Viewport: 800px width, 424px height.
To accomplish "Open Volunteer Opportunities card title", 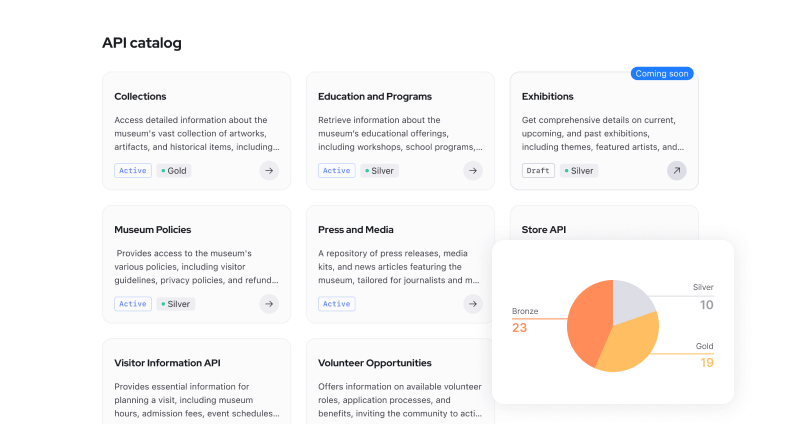I will 374,363.
